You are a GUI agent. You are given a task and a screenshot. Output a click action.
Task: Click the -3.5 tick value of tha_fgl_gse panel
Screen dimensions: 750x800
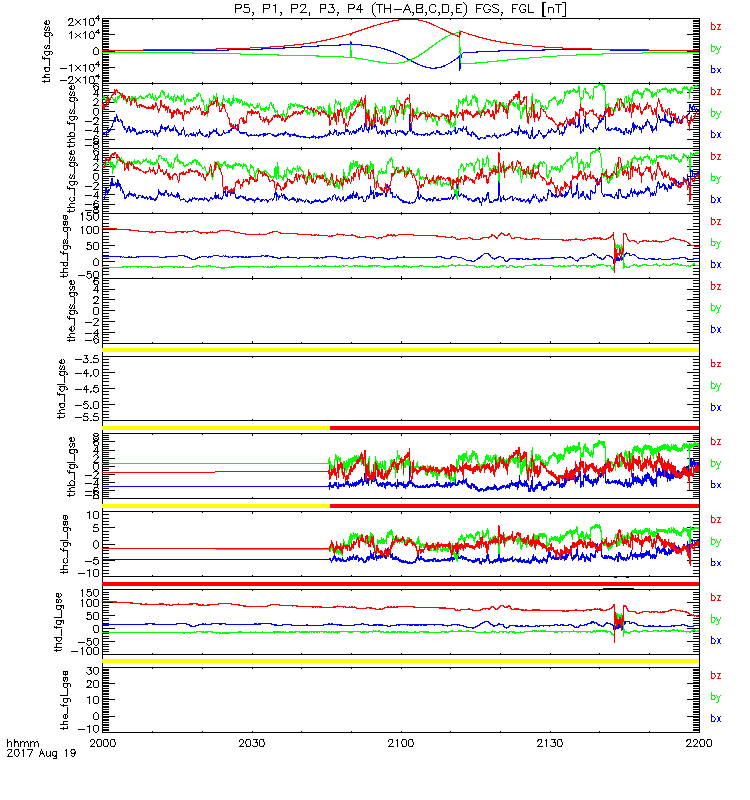point(87,359)
